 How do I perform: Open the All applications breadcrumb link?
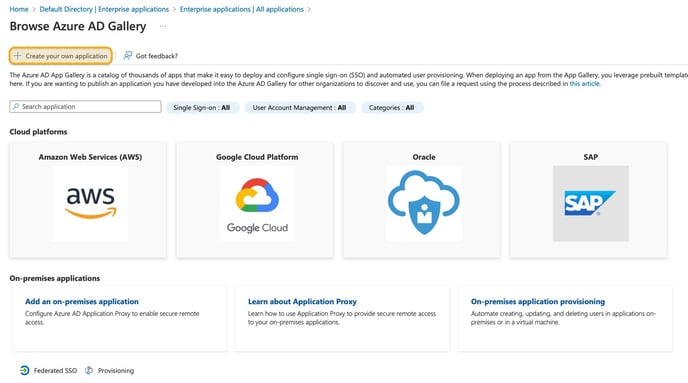242,9
